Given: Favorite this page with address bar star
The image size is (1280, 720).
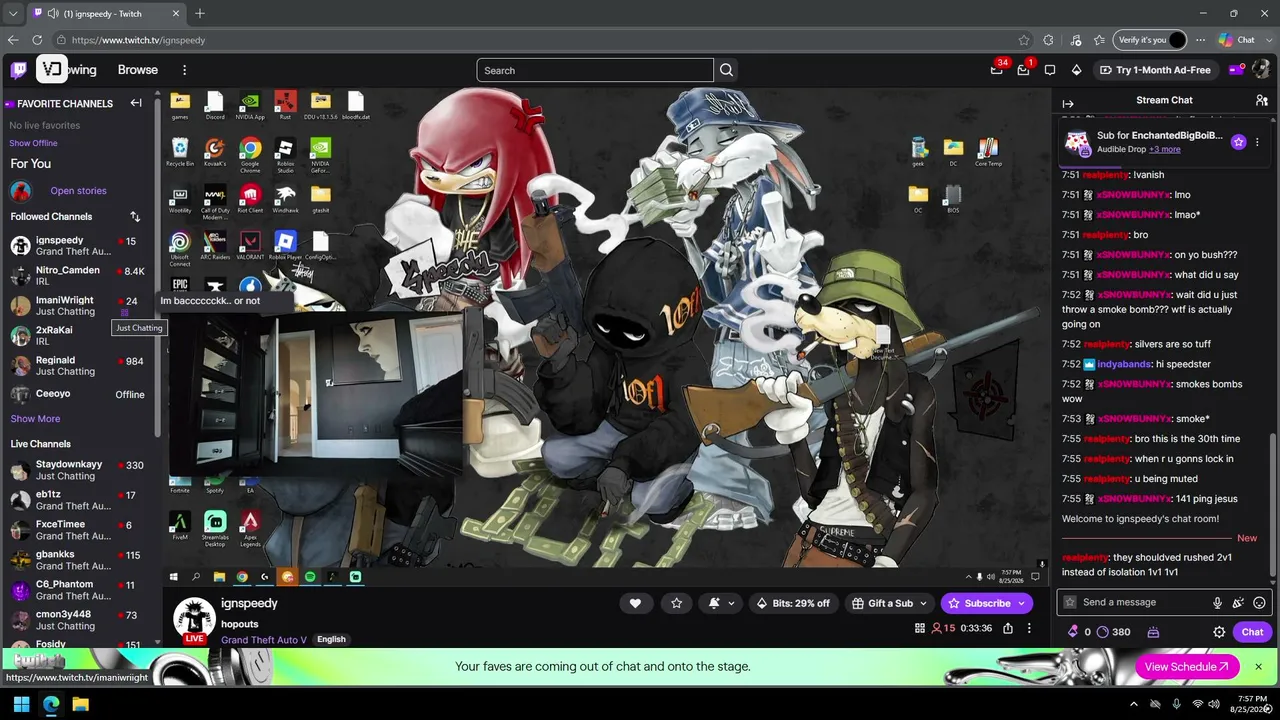Looking at the screenshot, I should (x=1024, y=40).
